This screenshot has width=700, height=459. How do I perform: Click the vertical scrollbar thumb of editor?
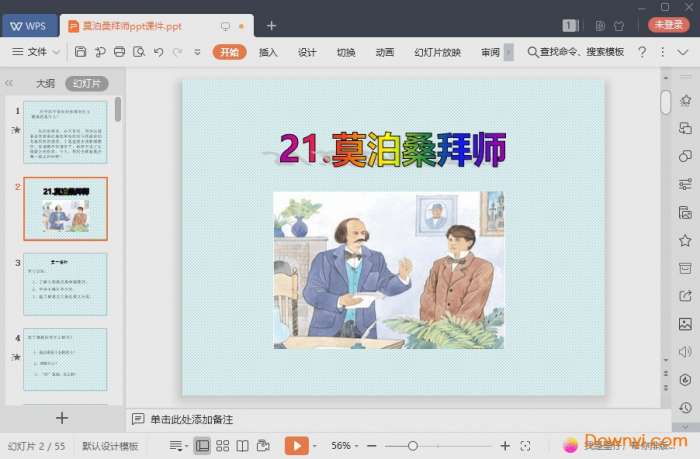666,102
